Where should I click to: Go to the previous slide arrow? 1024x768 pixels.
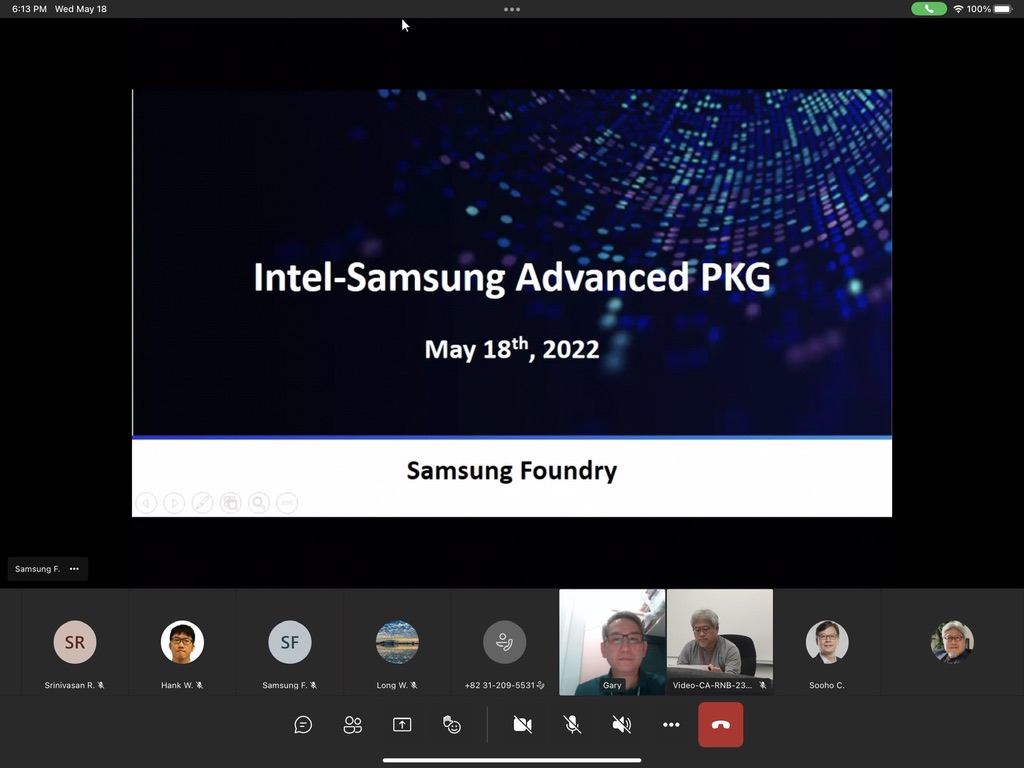point(146,503)
